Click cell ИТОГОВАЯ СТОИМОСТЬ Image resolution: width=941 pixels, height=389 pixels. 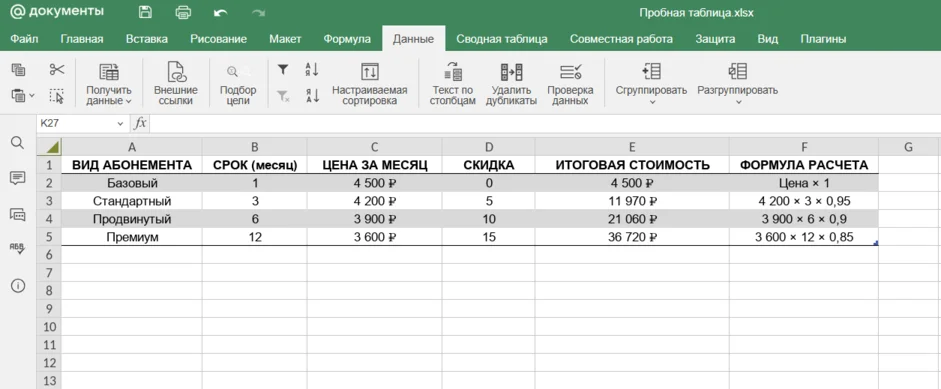pyautogui.click(x=632, y=165)
